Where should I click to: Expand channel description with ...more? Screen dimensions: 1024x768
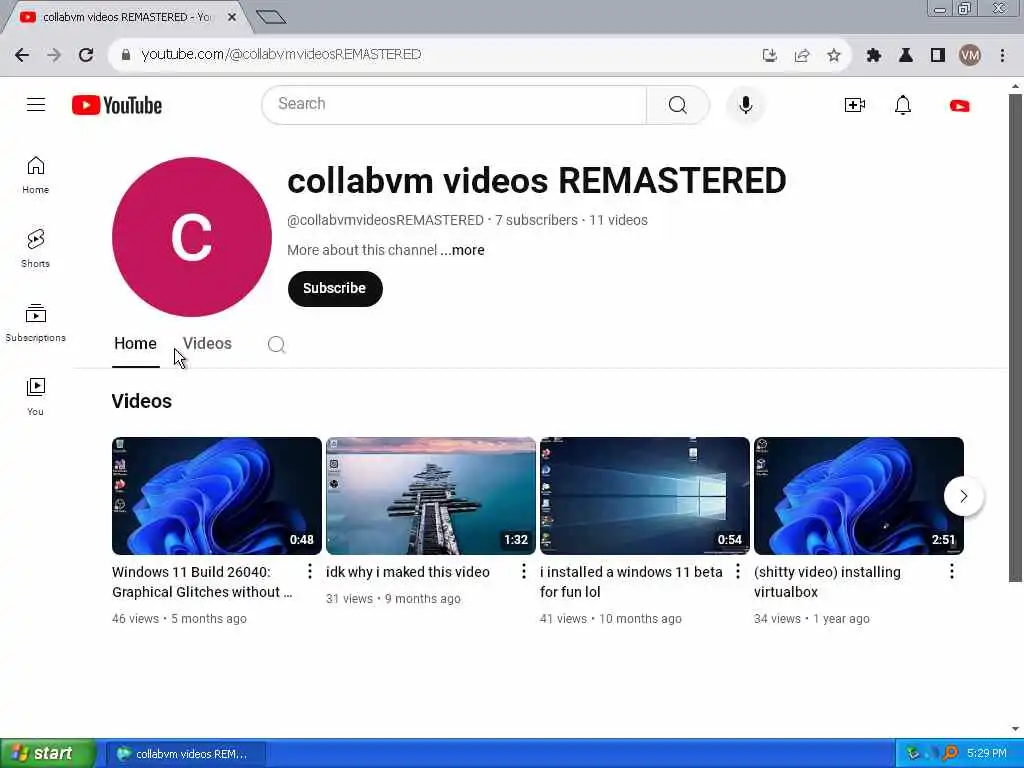462,250
